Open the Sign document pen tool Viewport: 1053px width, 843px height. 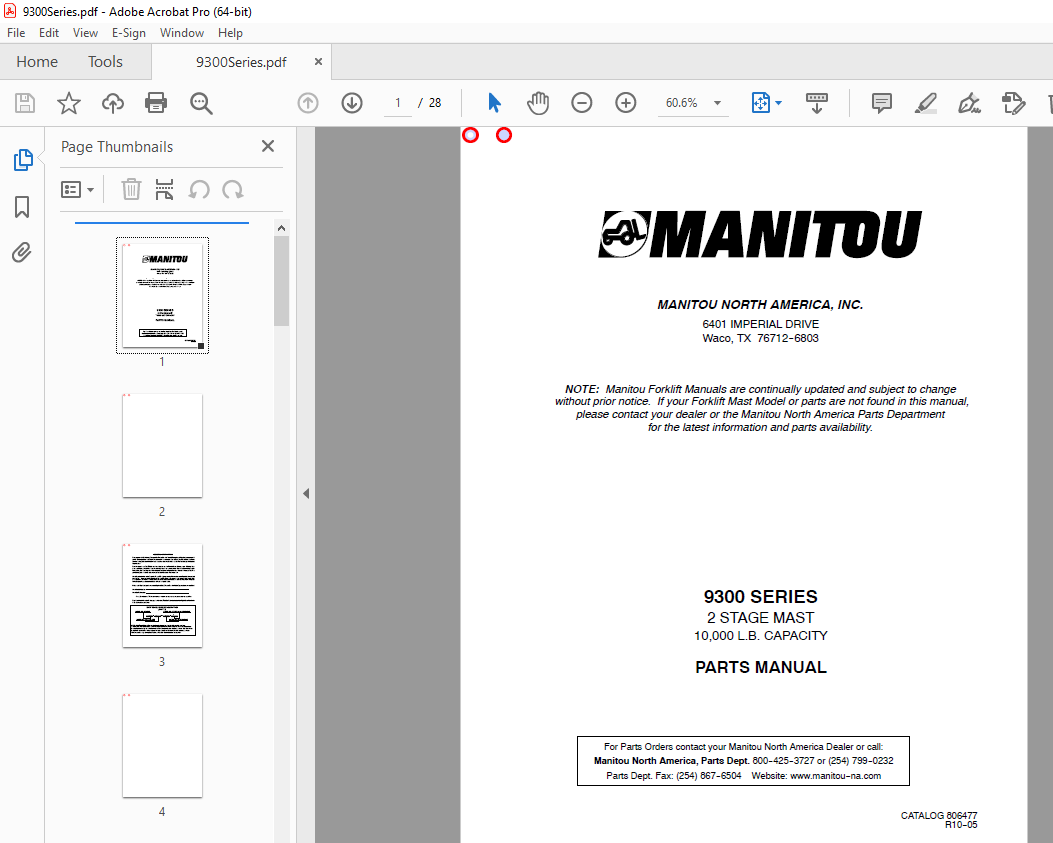[x=969, y=103]
